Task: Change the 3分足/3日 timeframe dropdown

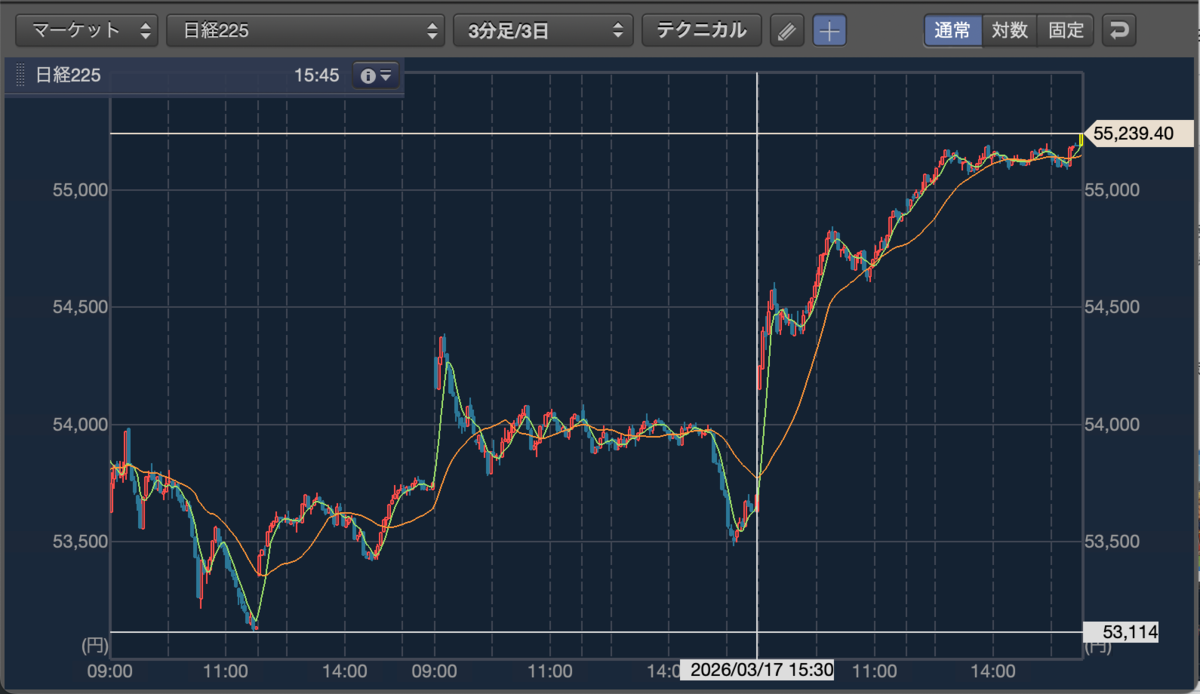Action: (x=543, y=30)
